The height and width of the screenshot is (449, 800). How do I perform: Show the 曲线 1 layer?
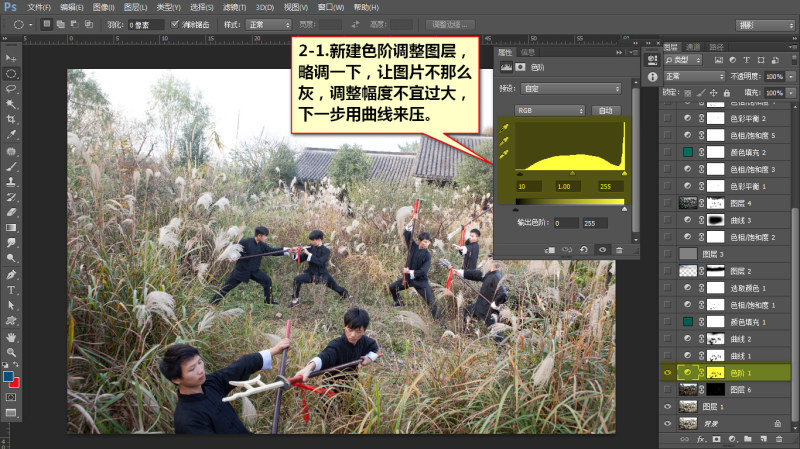[667, 356]
